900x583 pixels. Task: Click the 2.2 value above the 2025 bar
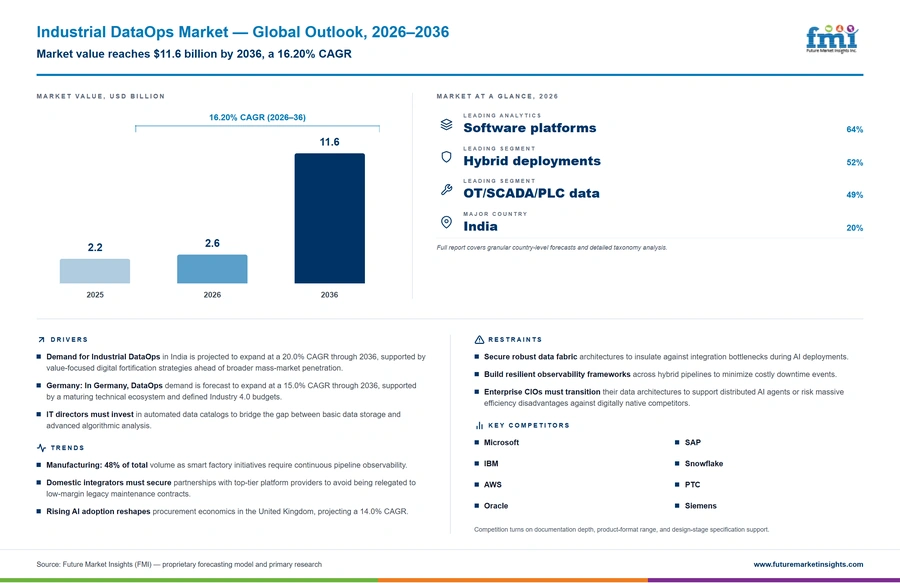[95, 247]
